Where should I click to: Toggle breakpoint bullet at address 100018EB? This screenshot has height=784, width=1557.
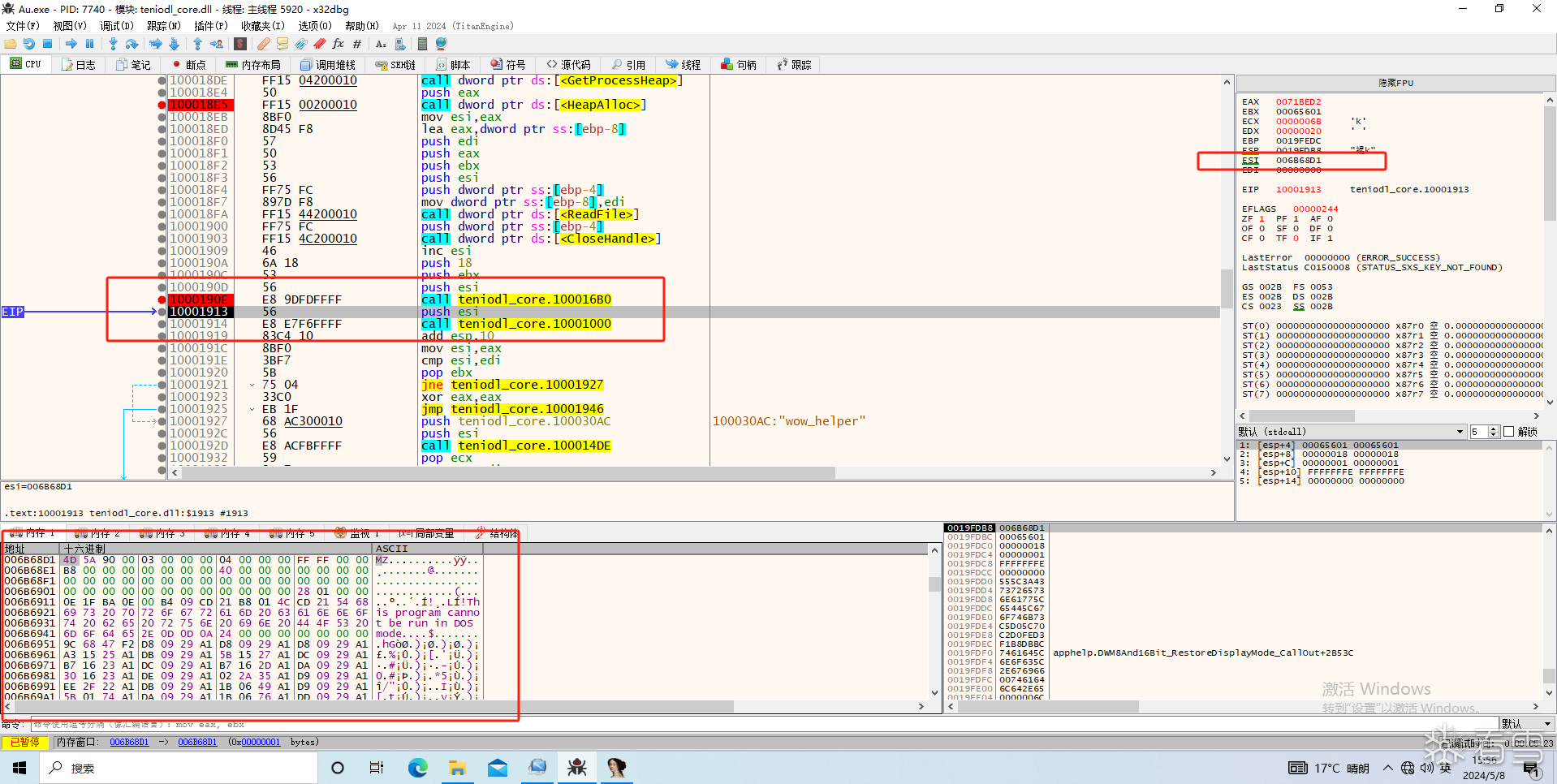point(162,117)
